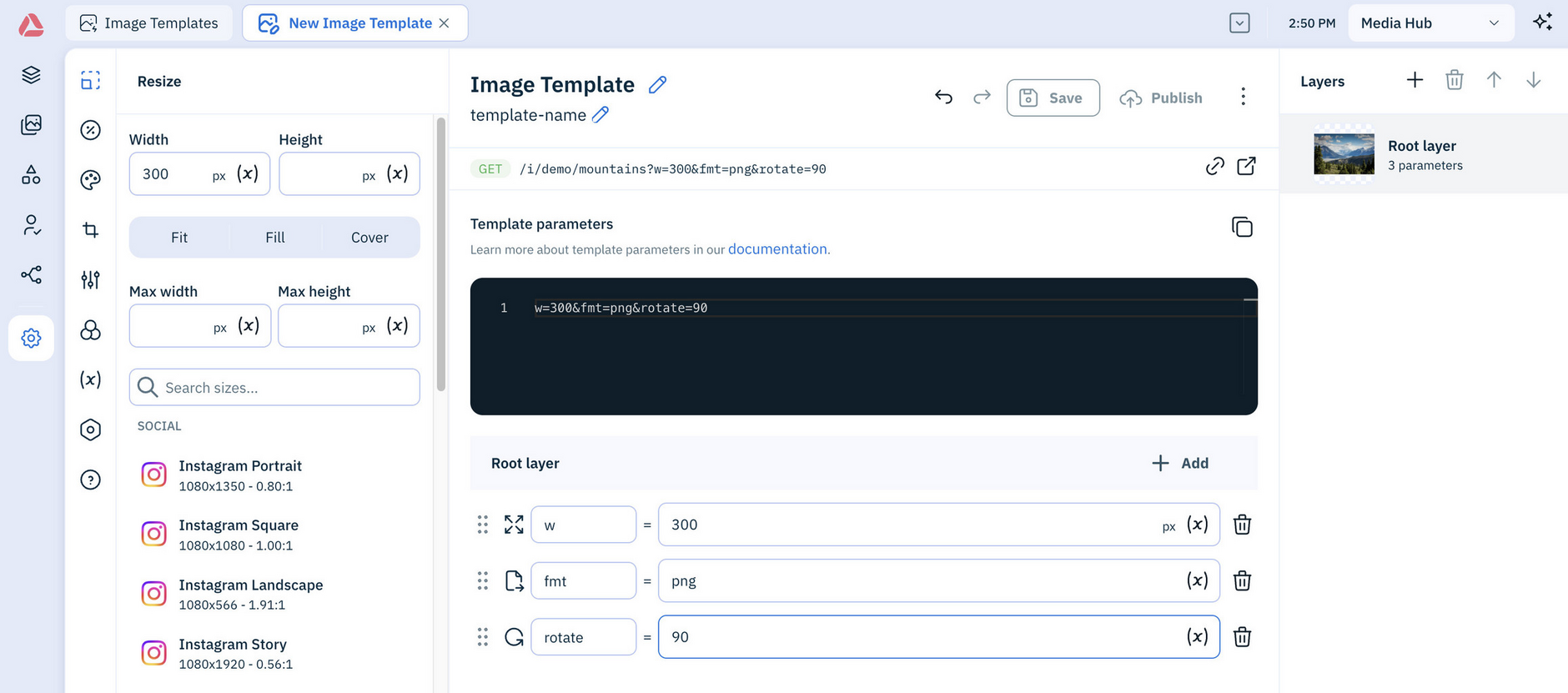Select the Cover resize mode
Screen dimensions: 1568x693
pos(369,238)
